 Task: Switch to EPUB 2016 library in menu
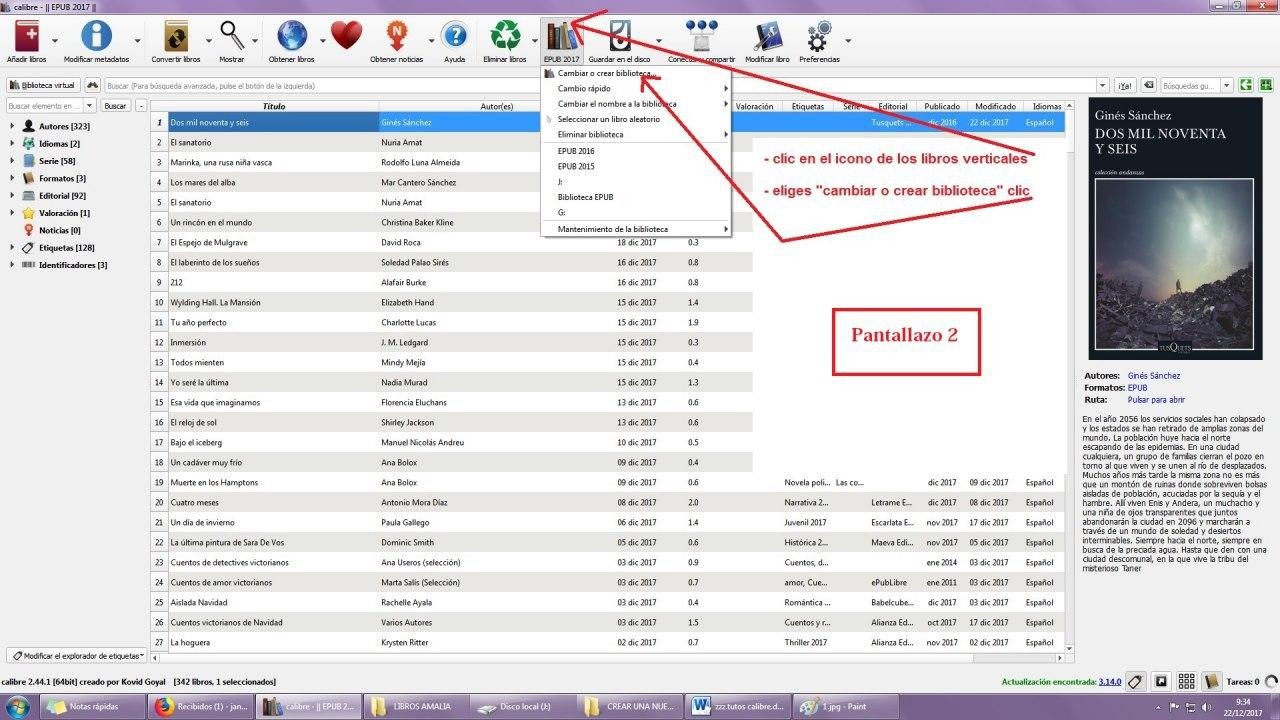[636, 151]
